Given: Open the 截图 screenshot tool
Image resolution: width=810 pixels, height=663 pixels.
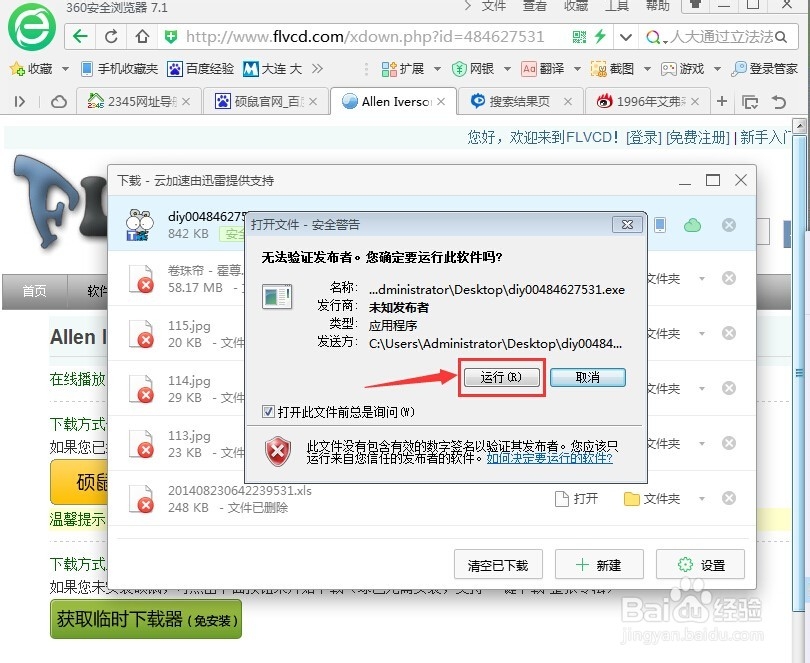Looking at the screenshot, I should 612,69.
